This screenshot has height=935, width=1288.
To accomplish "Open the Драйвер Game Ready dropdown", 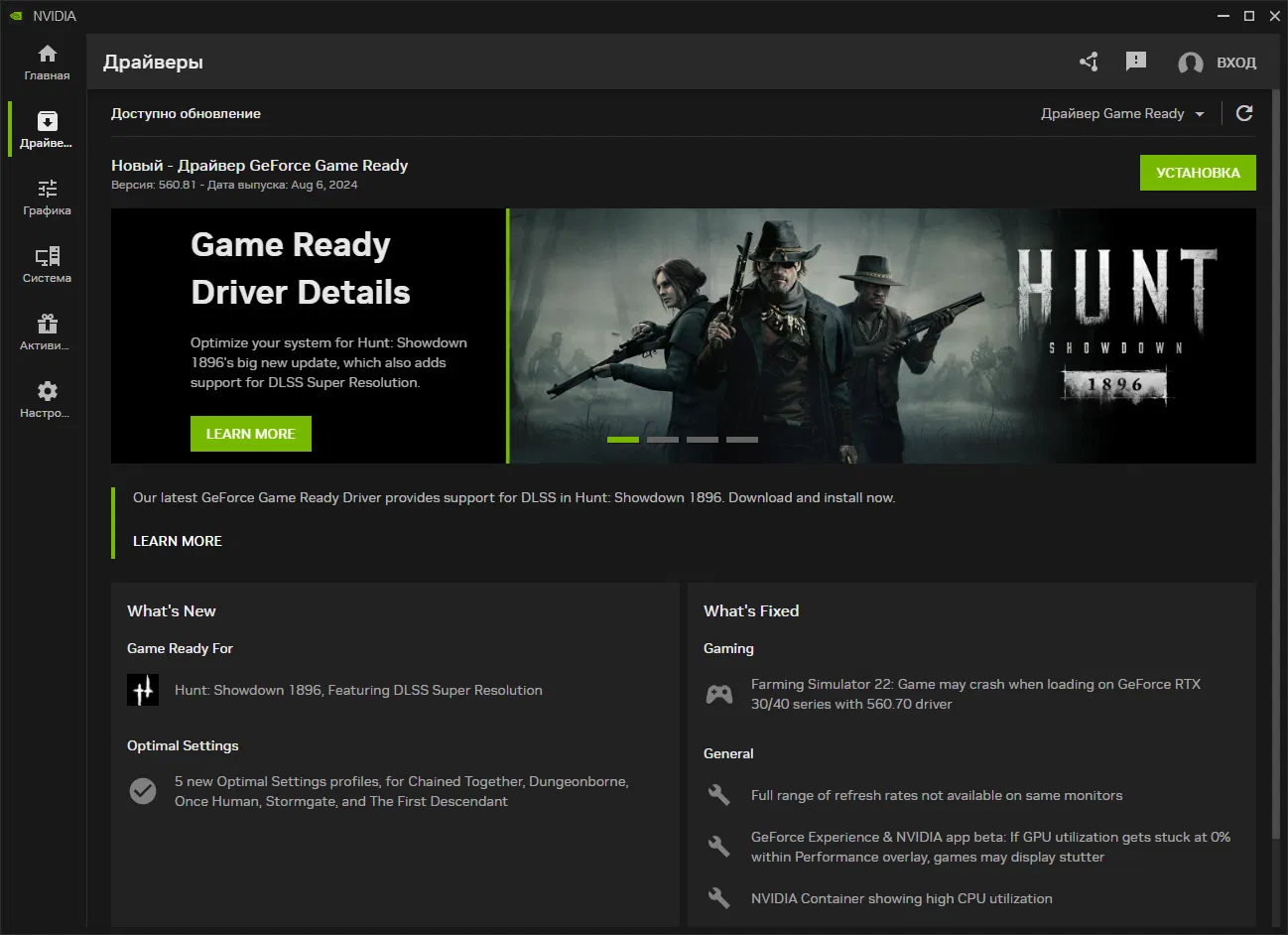I will pos(1122,113).
